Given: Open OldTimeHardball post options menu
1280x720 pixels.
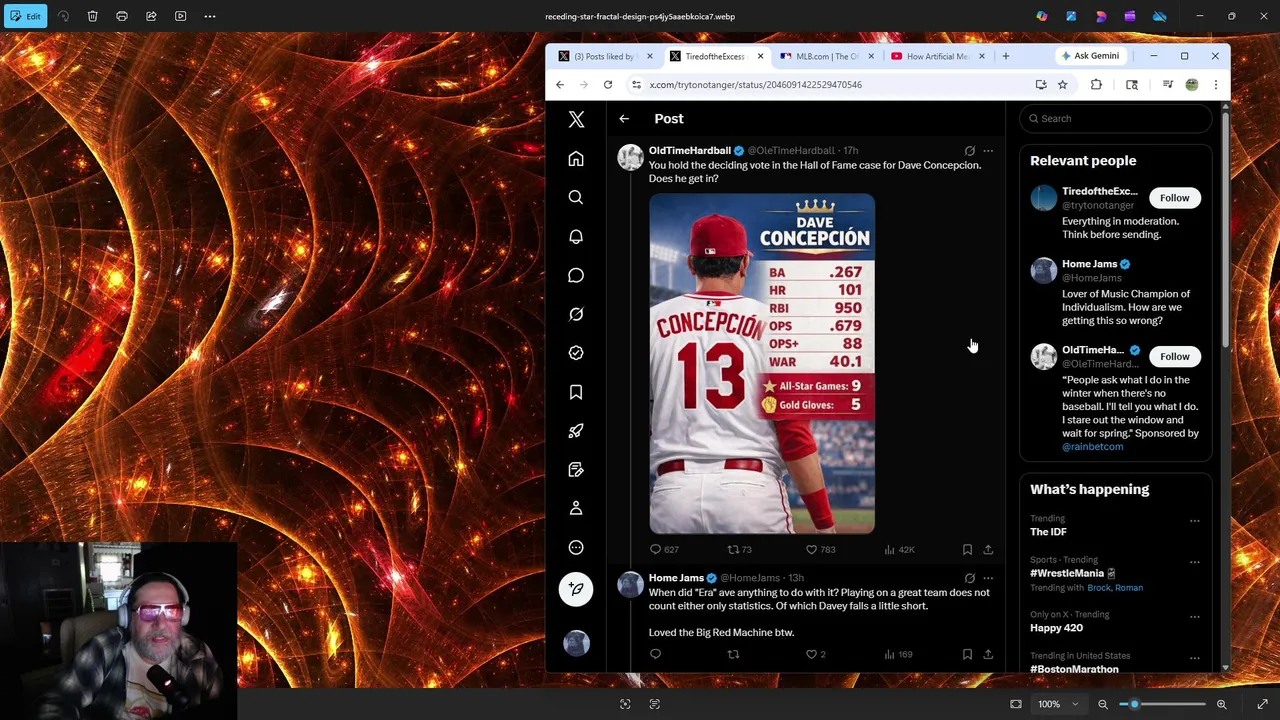Looking at the screenshot, I should click(x=988, y=151).
